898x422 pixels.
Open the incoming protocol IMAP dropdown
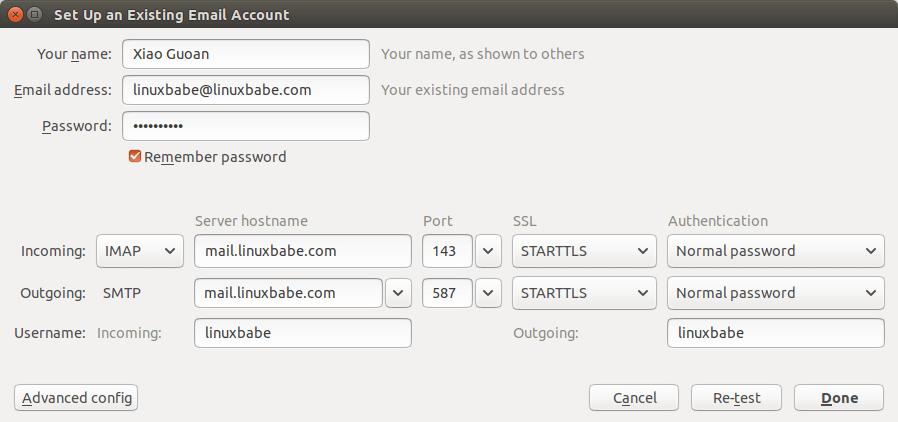click(x=140, y=251)
